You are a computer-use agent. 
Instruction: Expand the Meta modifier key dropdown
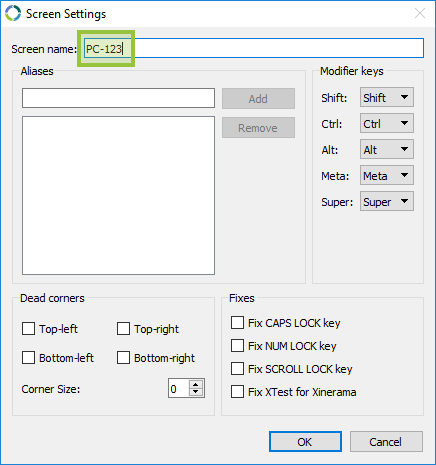point(387,175)
